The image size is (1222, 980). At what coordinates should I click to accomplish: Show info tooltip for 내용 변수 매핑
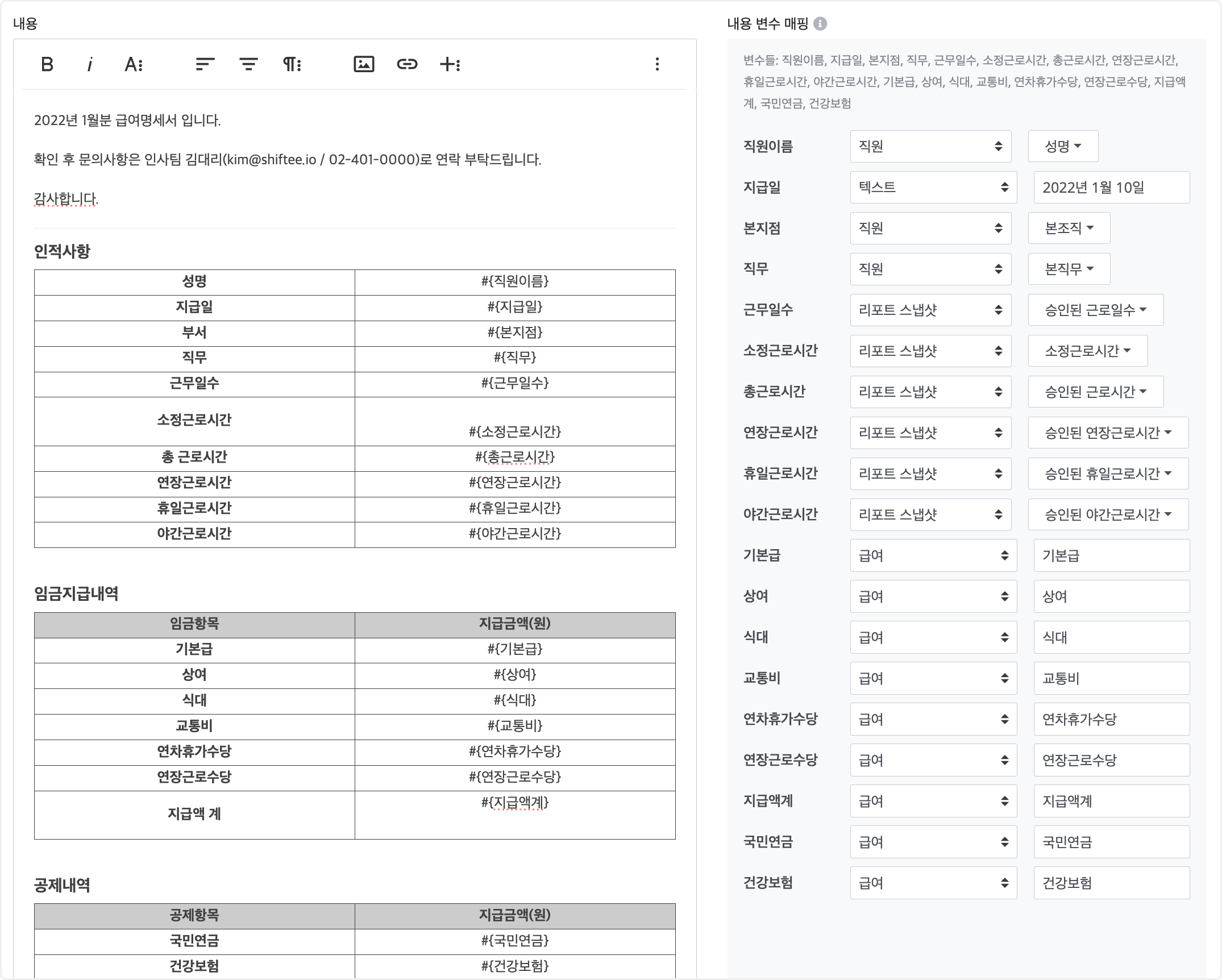point(820,23)
